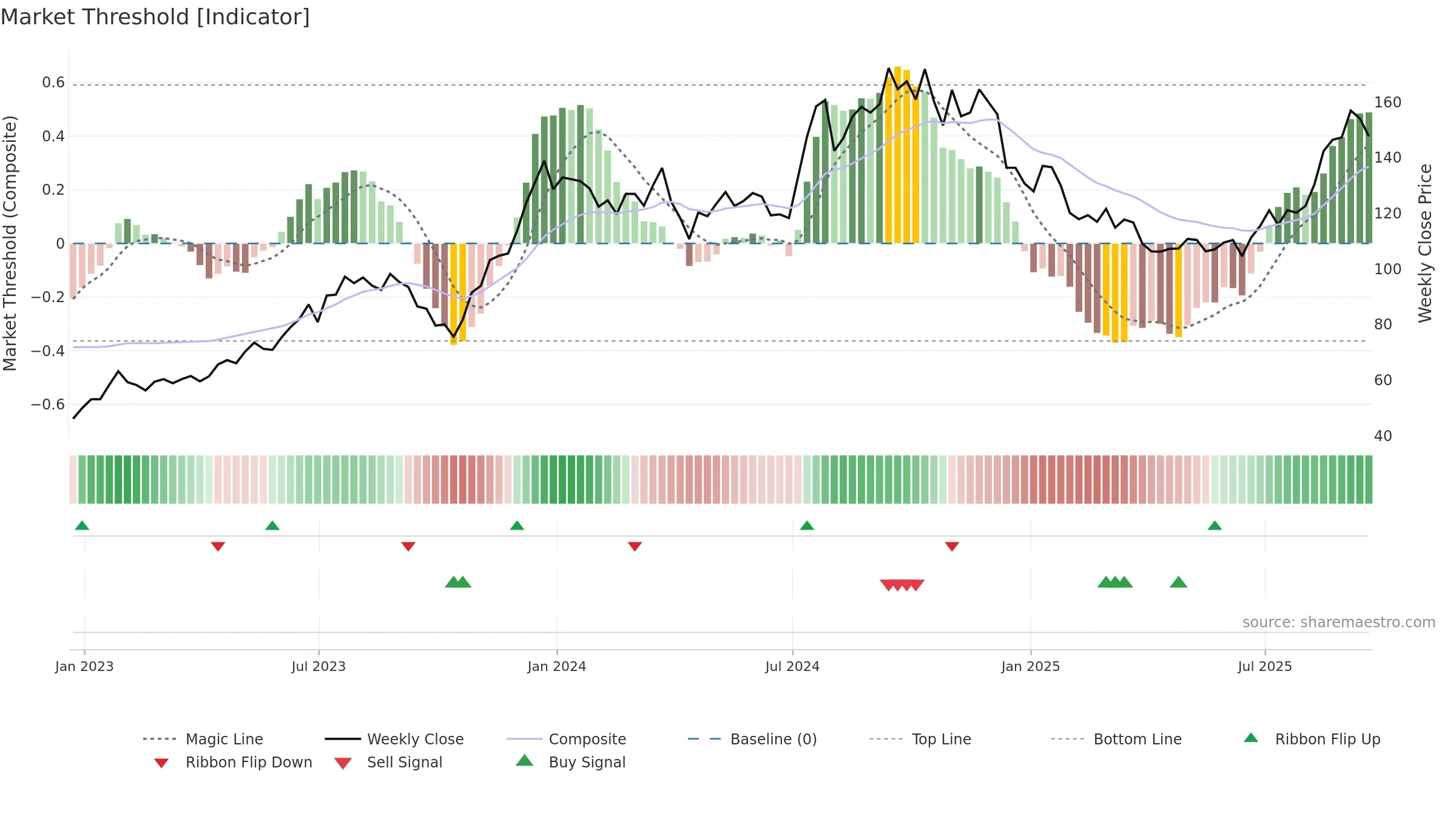Viewport: 1456px width, 819px height.
Task: Click the ribbon flip up marker near Jun 2023
Action: pos(272,525)
